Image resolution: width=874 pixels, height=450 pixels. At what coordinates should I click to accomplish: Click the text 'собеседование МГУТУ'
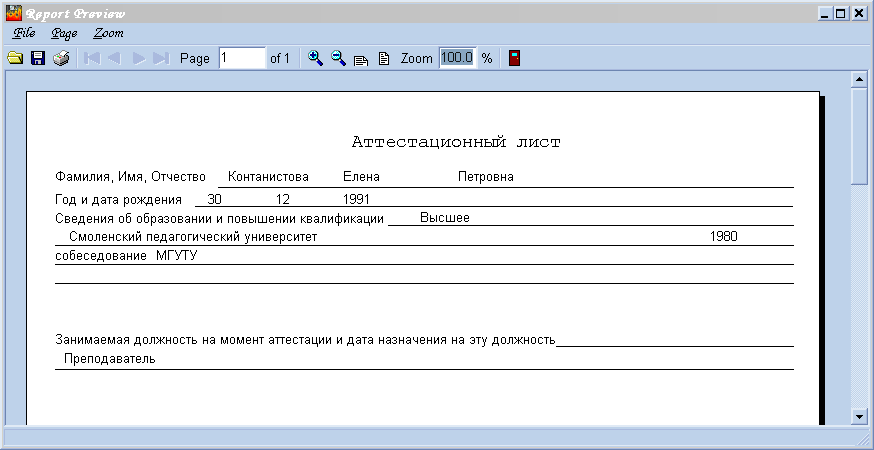(x=126, y=256)
